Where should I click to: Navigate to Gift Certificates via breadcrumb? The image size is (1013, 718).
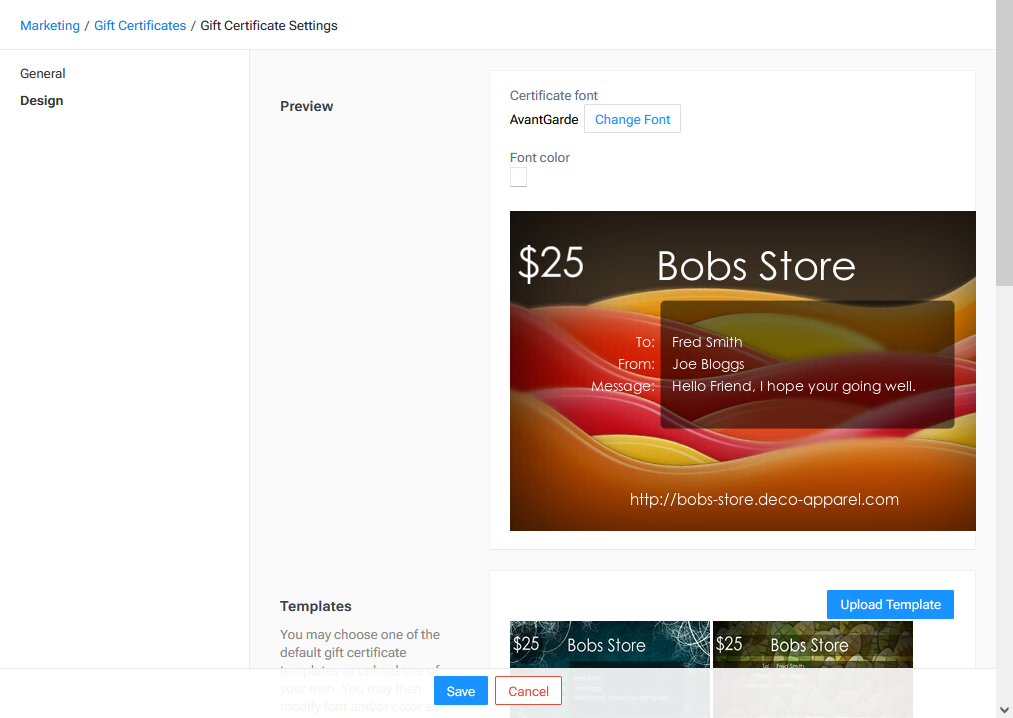pyautogui.click(x=139, y=25)
